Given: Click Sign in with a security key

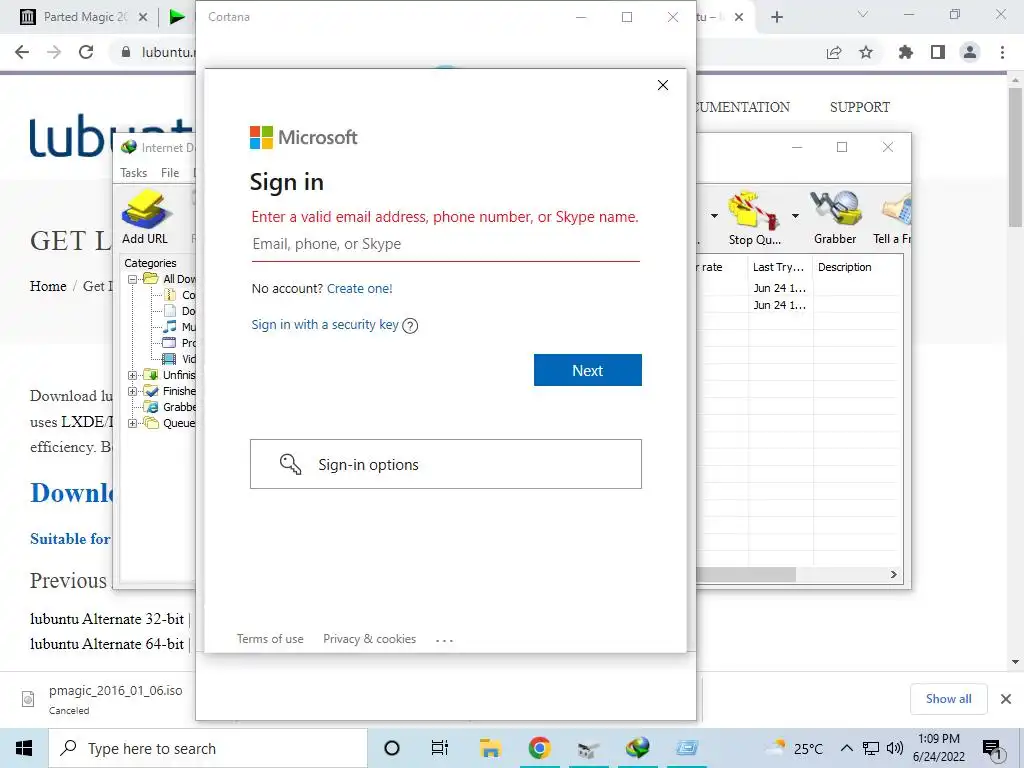Looking at the screenshot, I should [325, 325].
